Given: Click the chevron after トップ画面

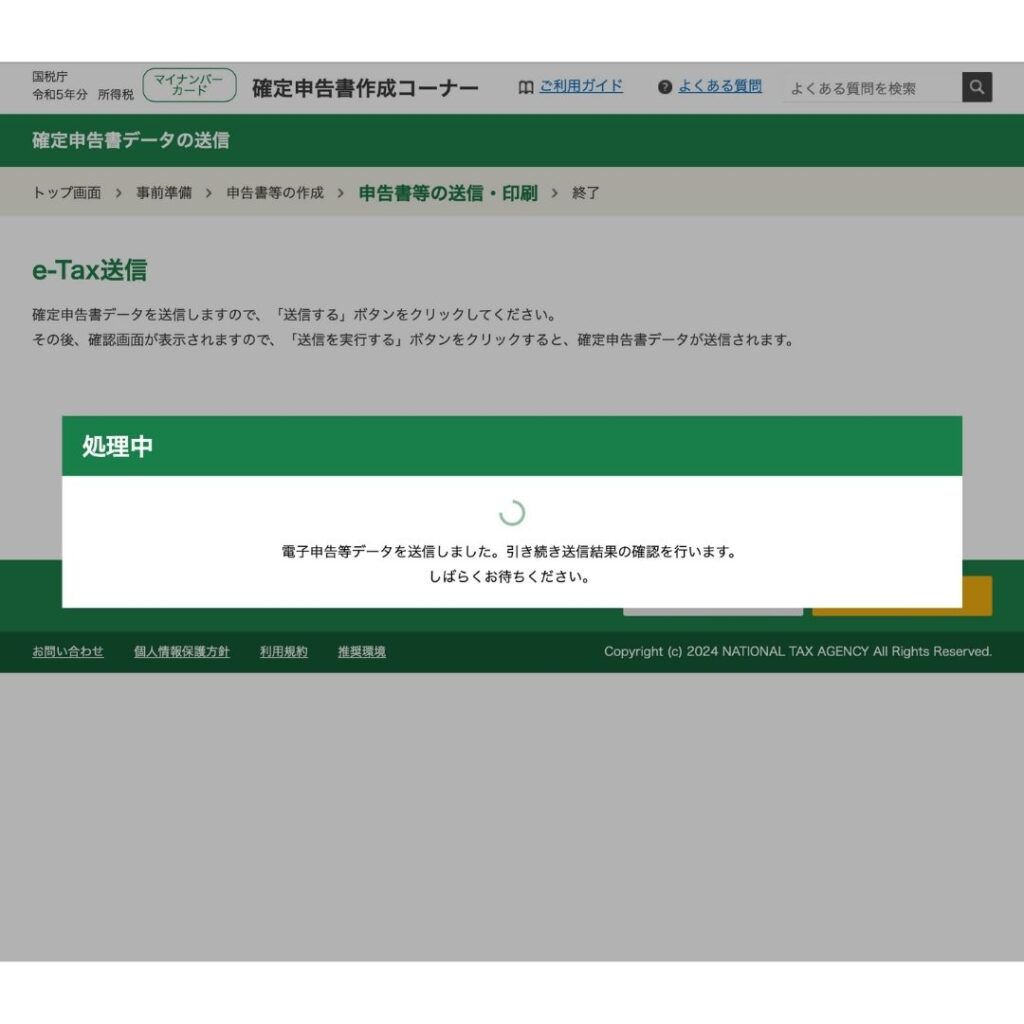Looking at the screenshot, I should click(x=118, y=193).
